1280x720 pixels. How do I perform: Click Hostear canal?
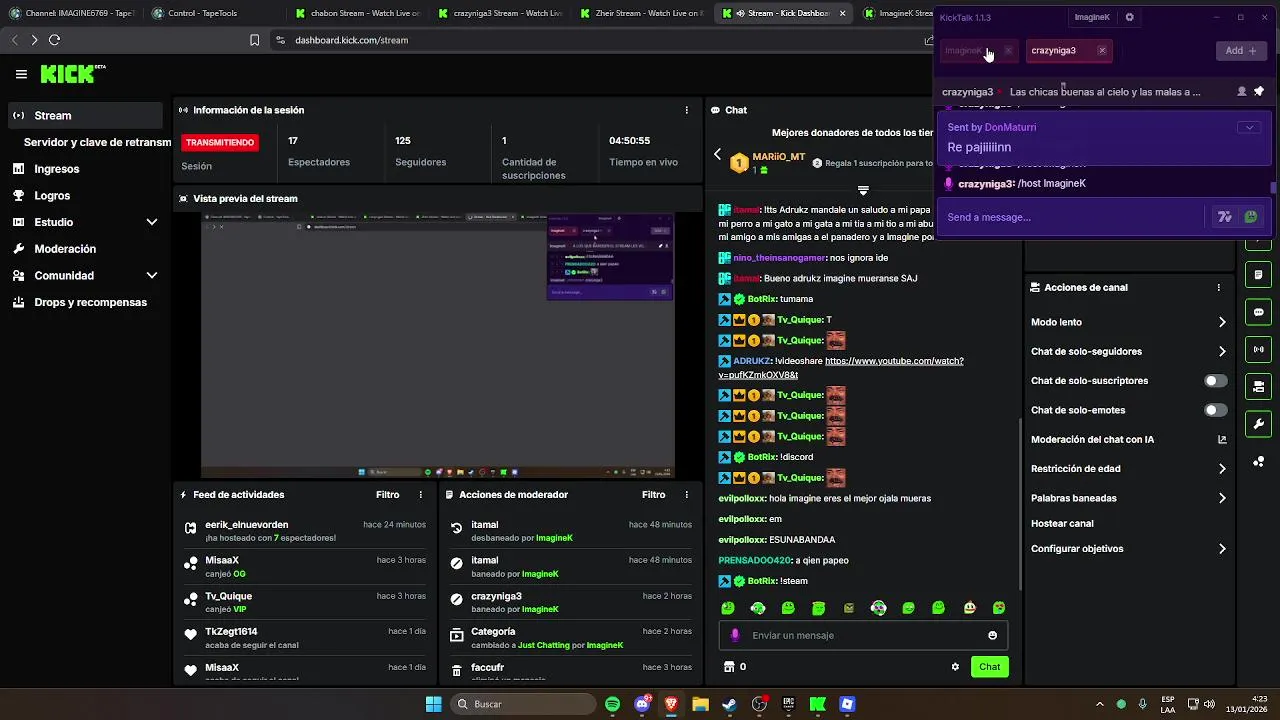[x=1062, y=523]
